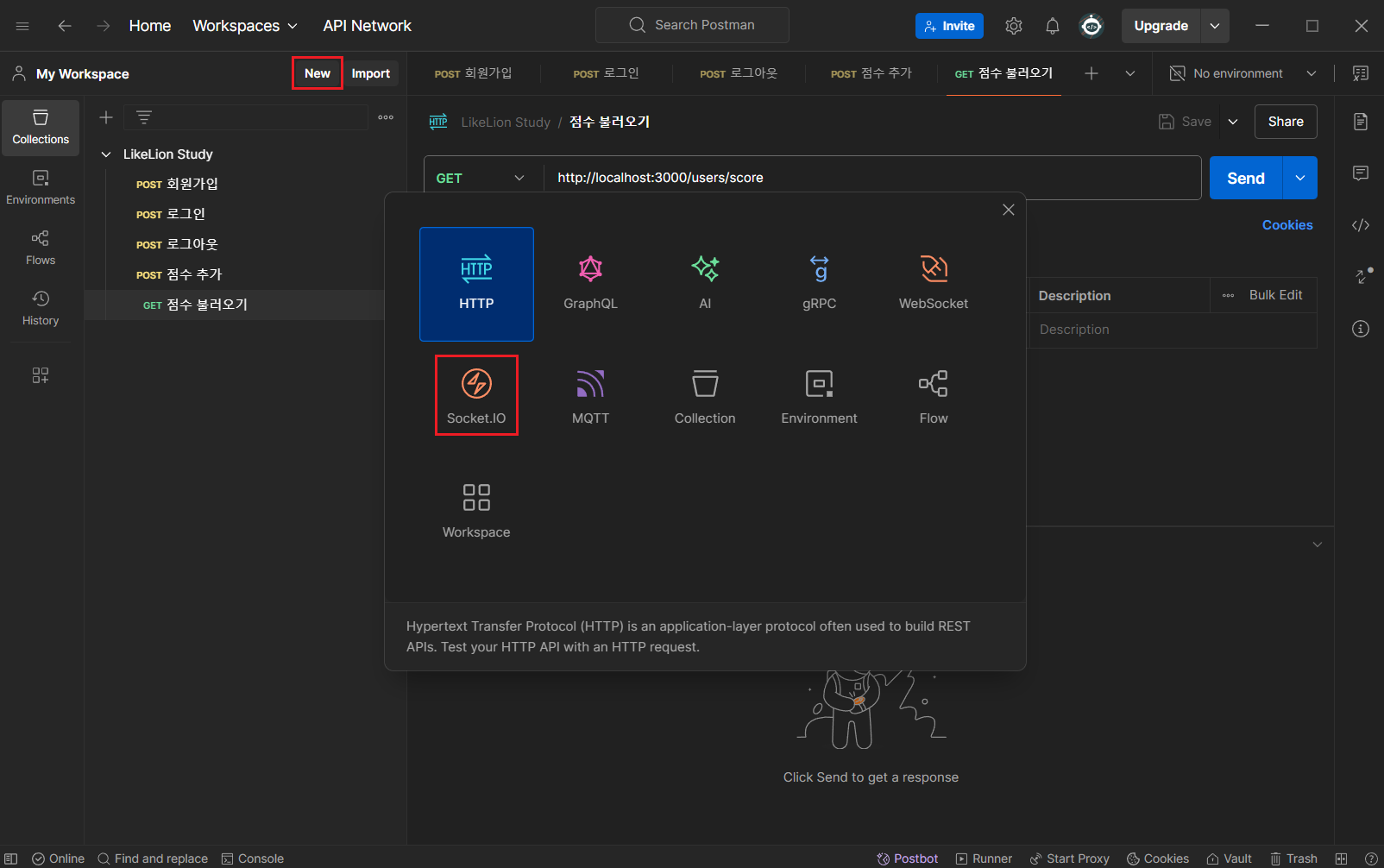The height and width of the screenshot is (868, 1384).
Task: Open the comments icon in right sidebar
Action: (x=1361, y=173)
